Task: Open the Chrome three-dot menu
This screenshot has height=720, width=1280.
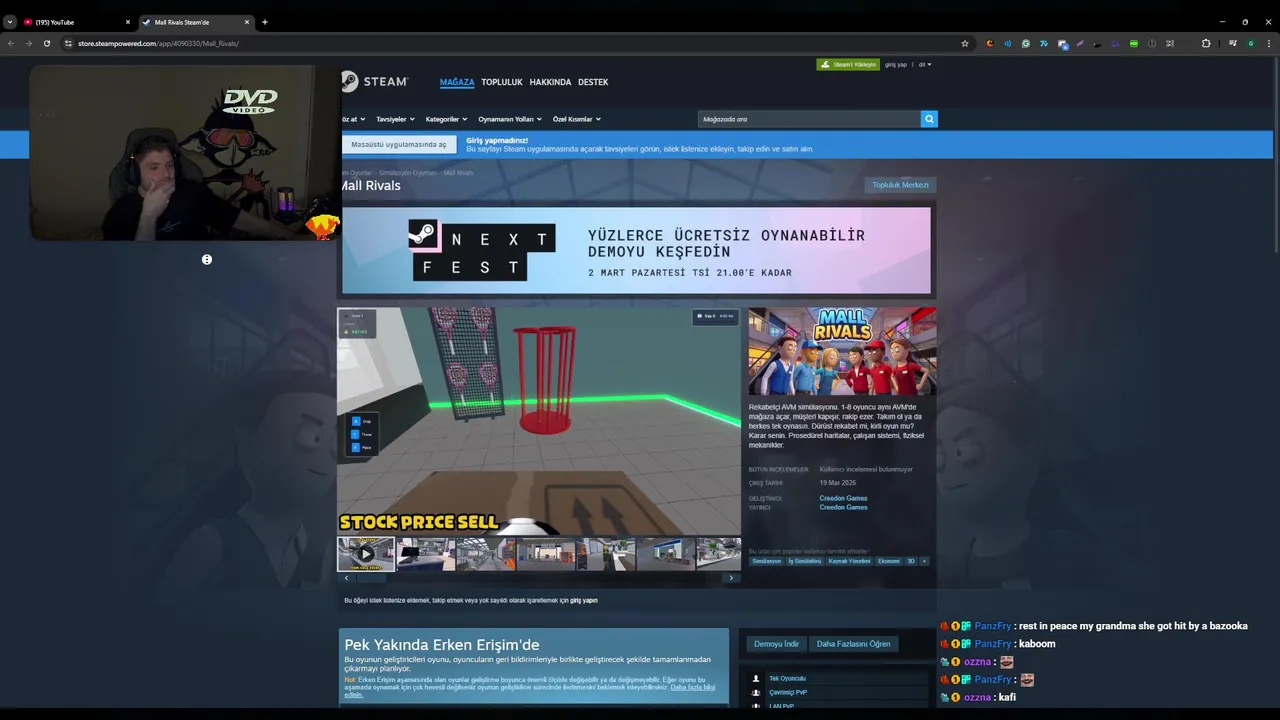Action: [1269, 43]
